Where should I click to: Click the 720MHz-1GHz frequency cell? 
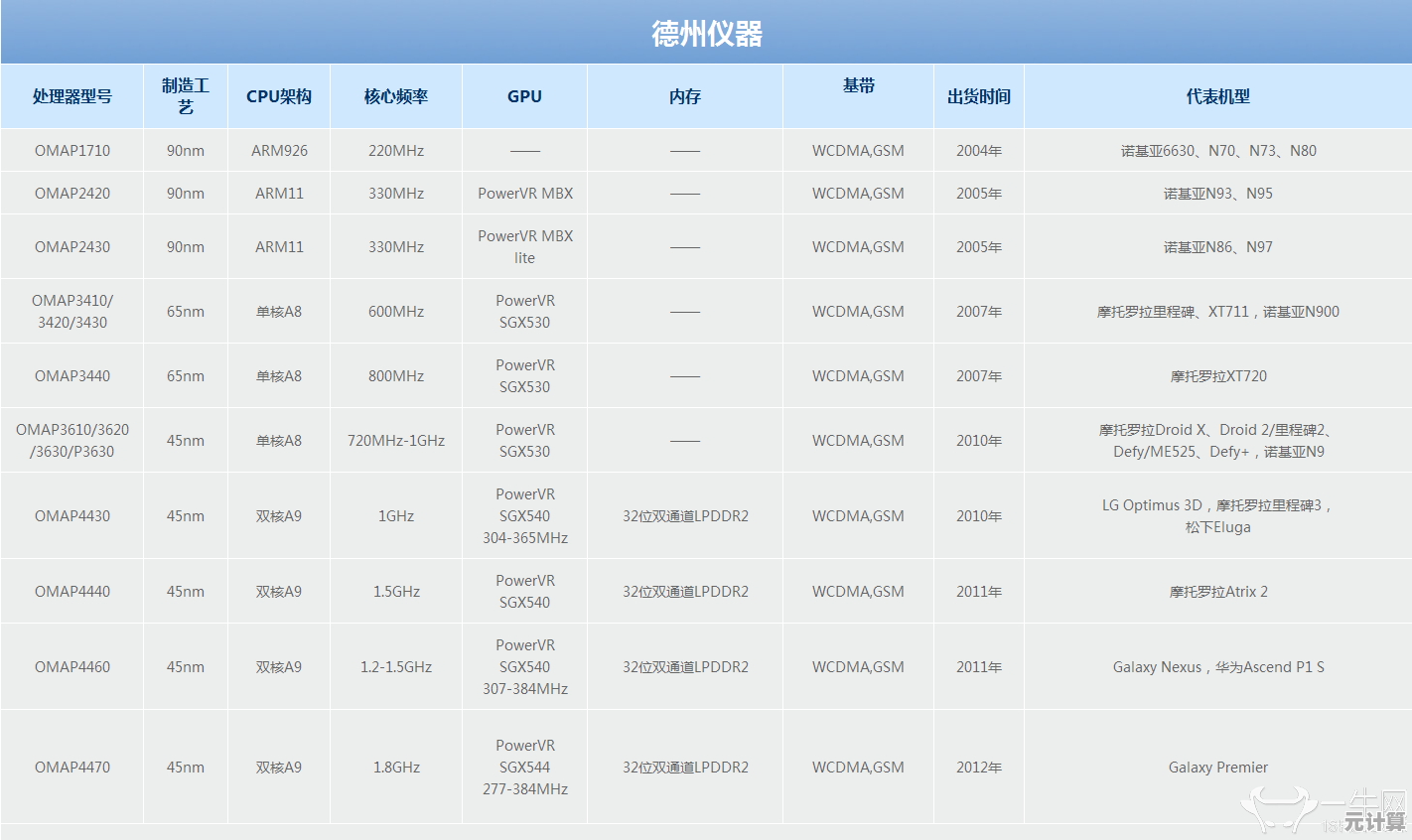click(x=396, y=441)
